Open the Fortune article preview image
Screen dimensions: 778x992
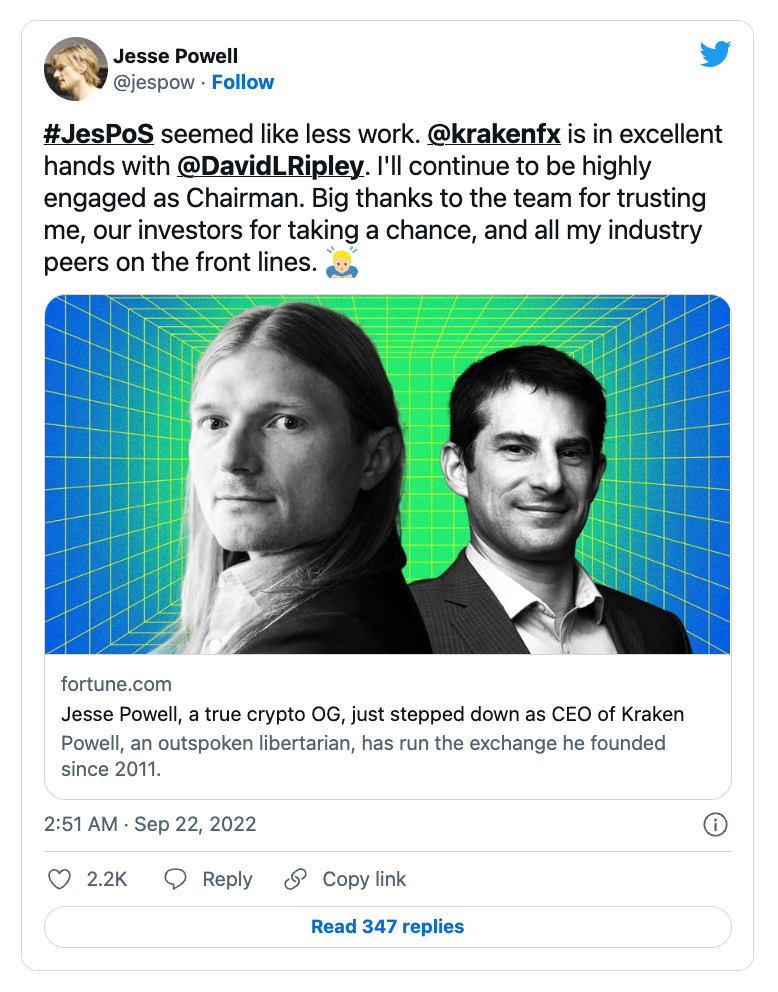pos(388,474)
